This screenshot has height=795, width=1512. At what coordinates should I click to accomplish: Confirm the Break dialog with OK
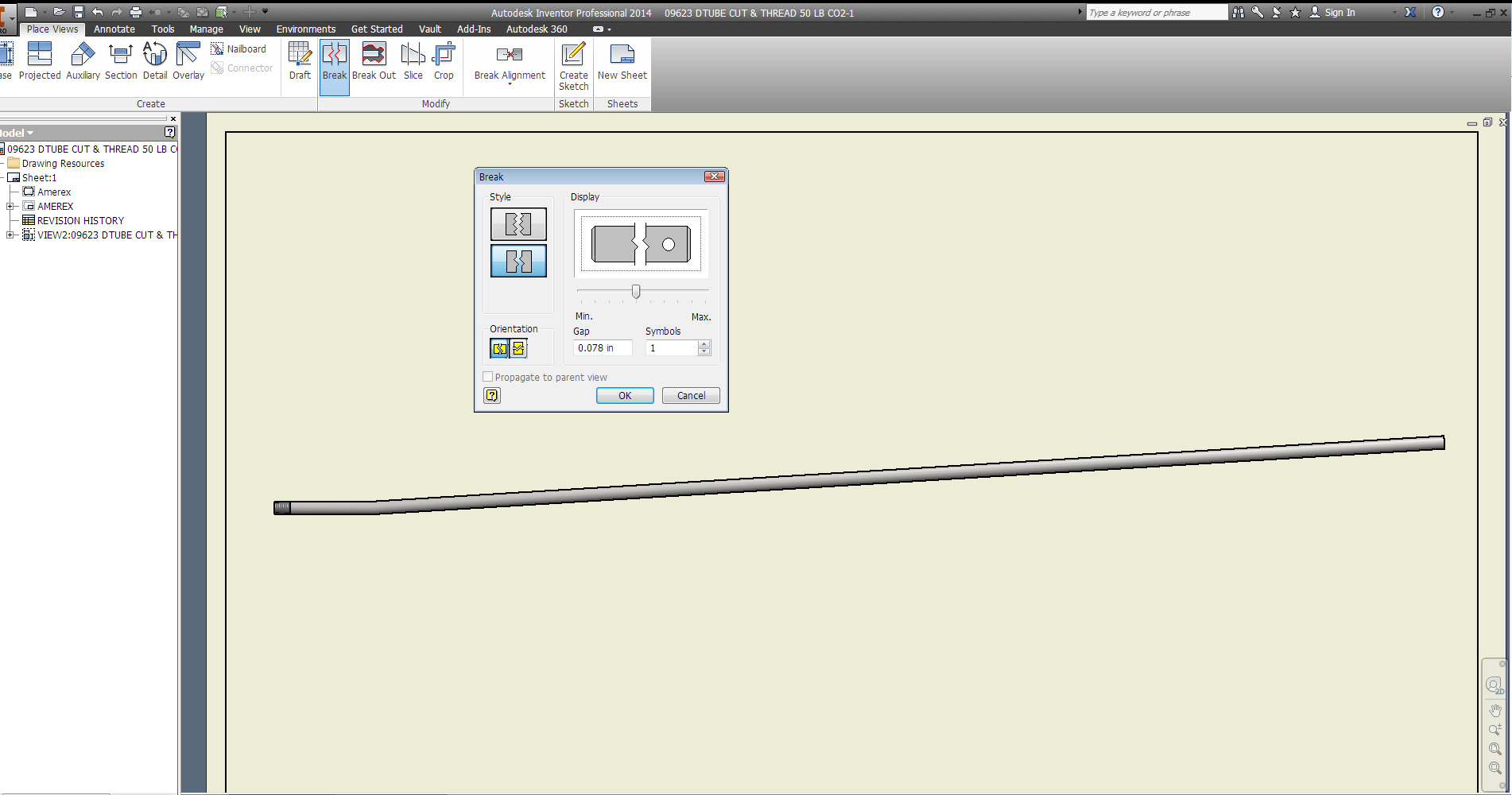tap(625, 396)
